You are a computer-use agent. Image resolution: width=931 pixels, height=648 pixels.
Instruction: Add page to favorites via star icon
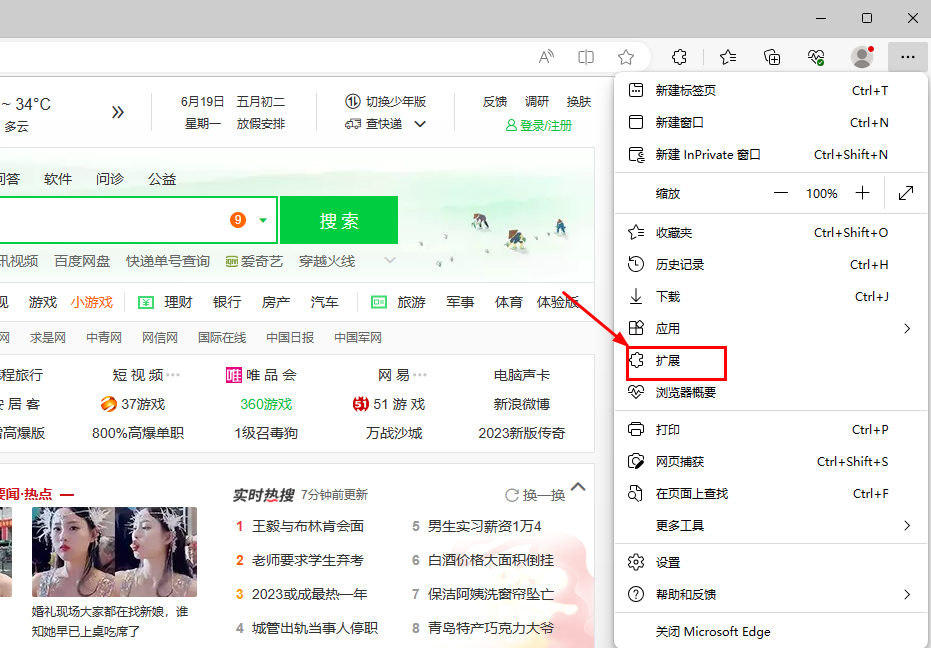click(626, 57)
